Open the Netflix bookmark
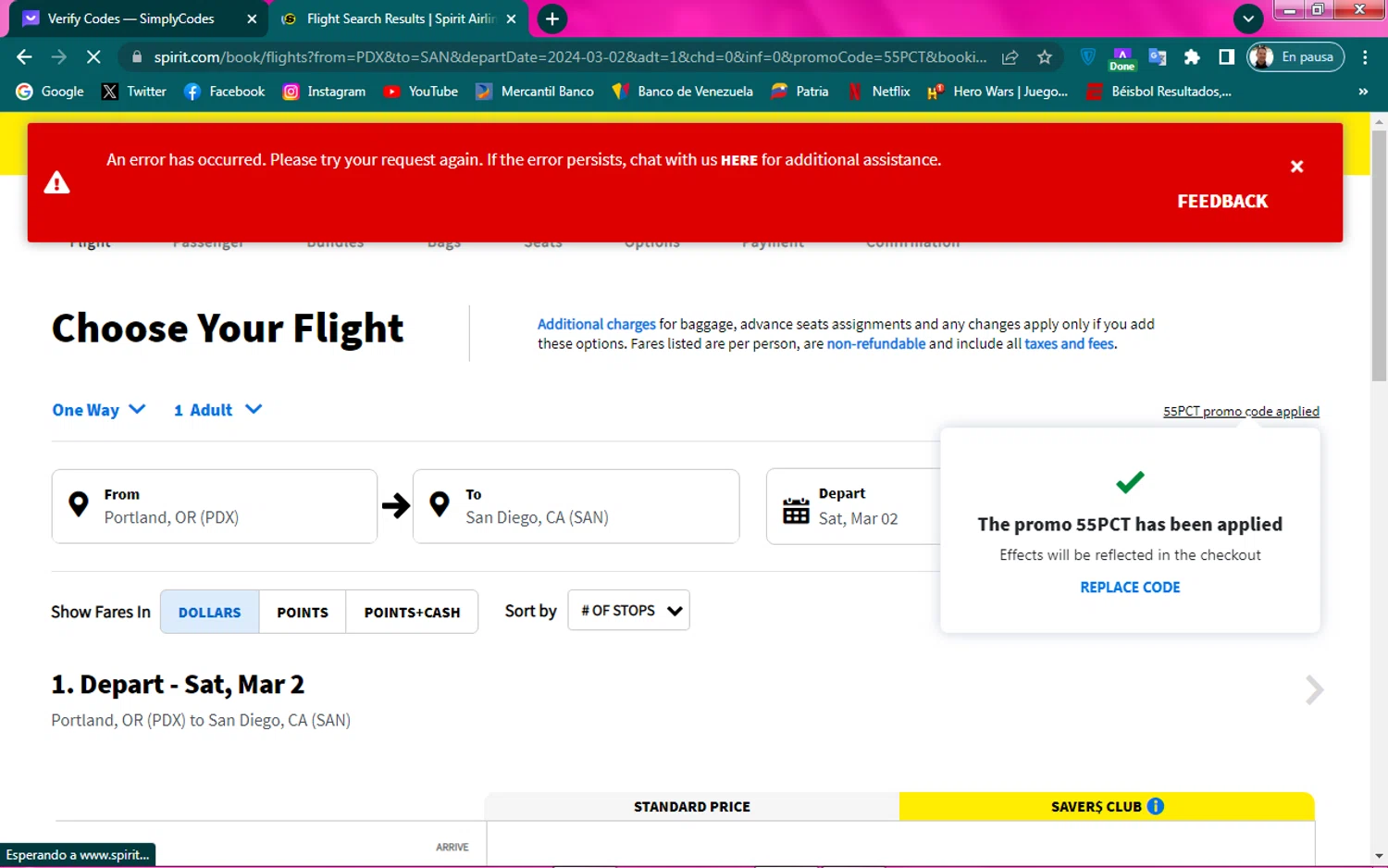Image resolution: width=1388 pixels, height=868 pixels. point(879,92)
